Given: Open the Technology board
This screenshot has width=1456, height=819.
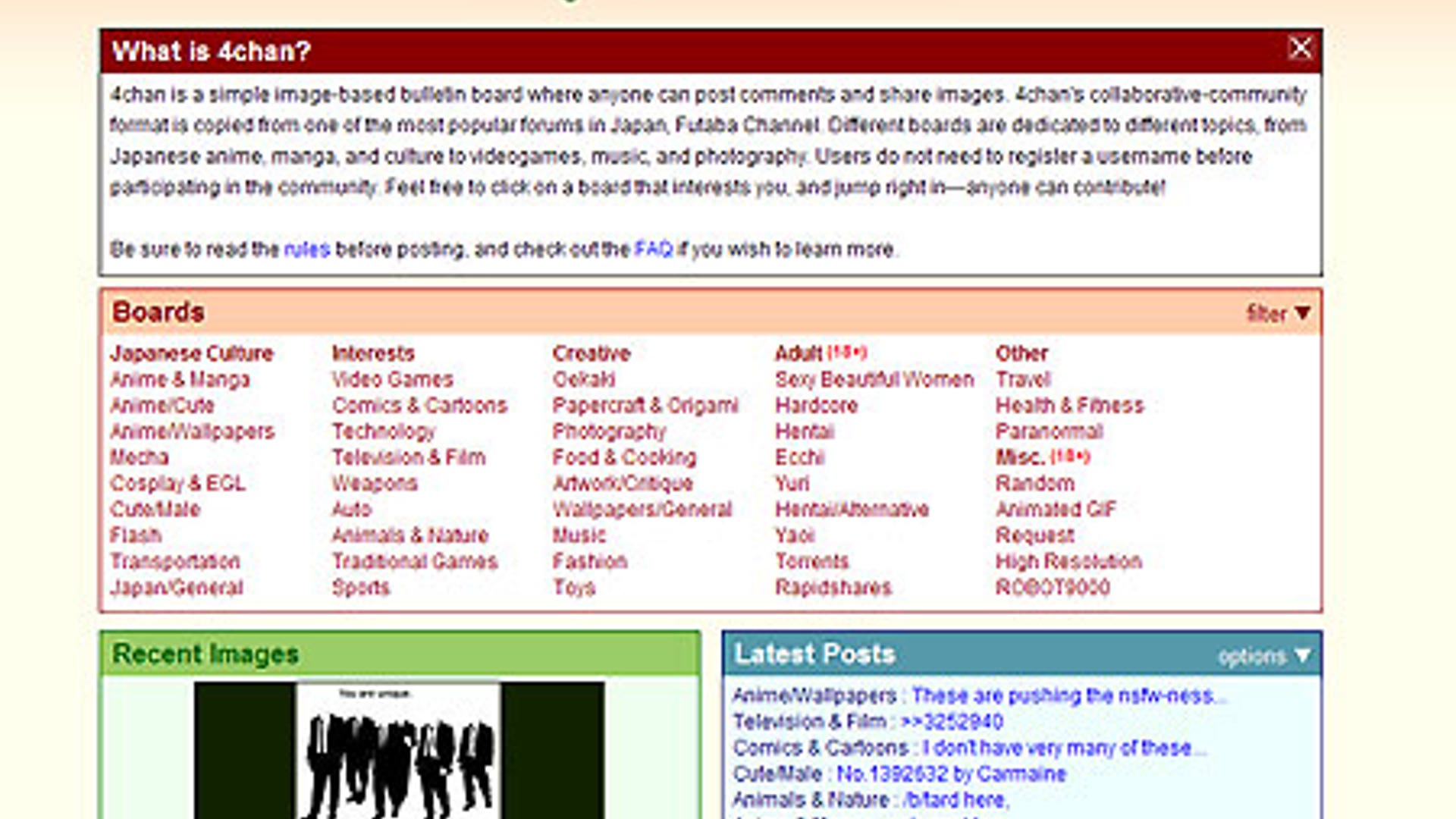Looking at the screenshot, I should (384, 431).
